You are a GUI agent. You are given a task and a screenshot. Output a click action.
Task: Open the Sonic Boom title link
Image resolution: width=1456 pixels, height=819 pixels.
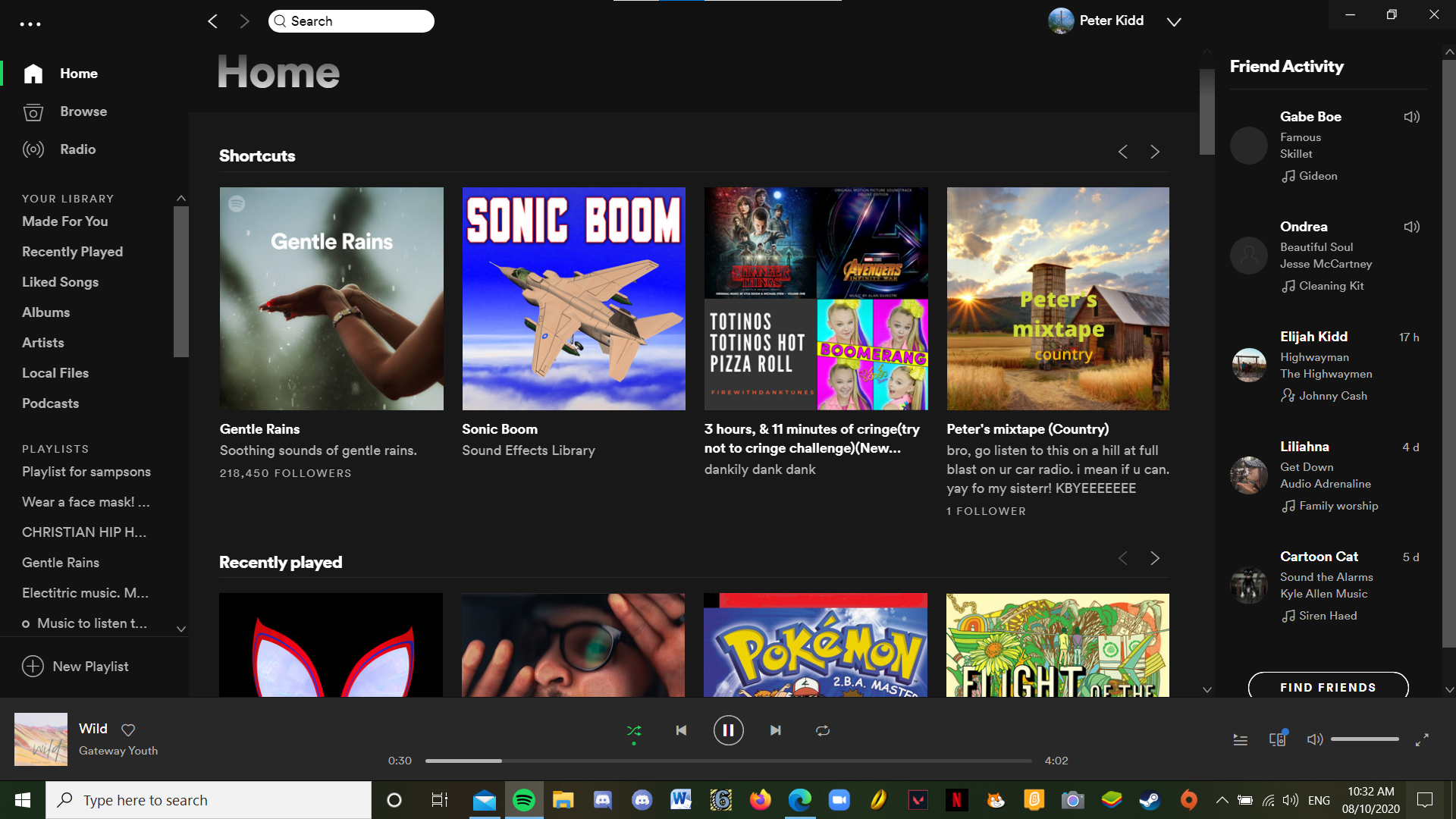[500, 429]
